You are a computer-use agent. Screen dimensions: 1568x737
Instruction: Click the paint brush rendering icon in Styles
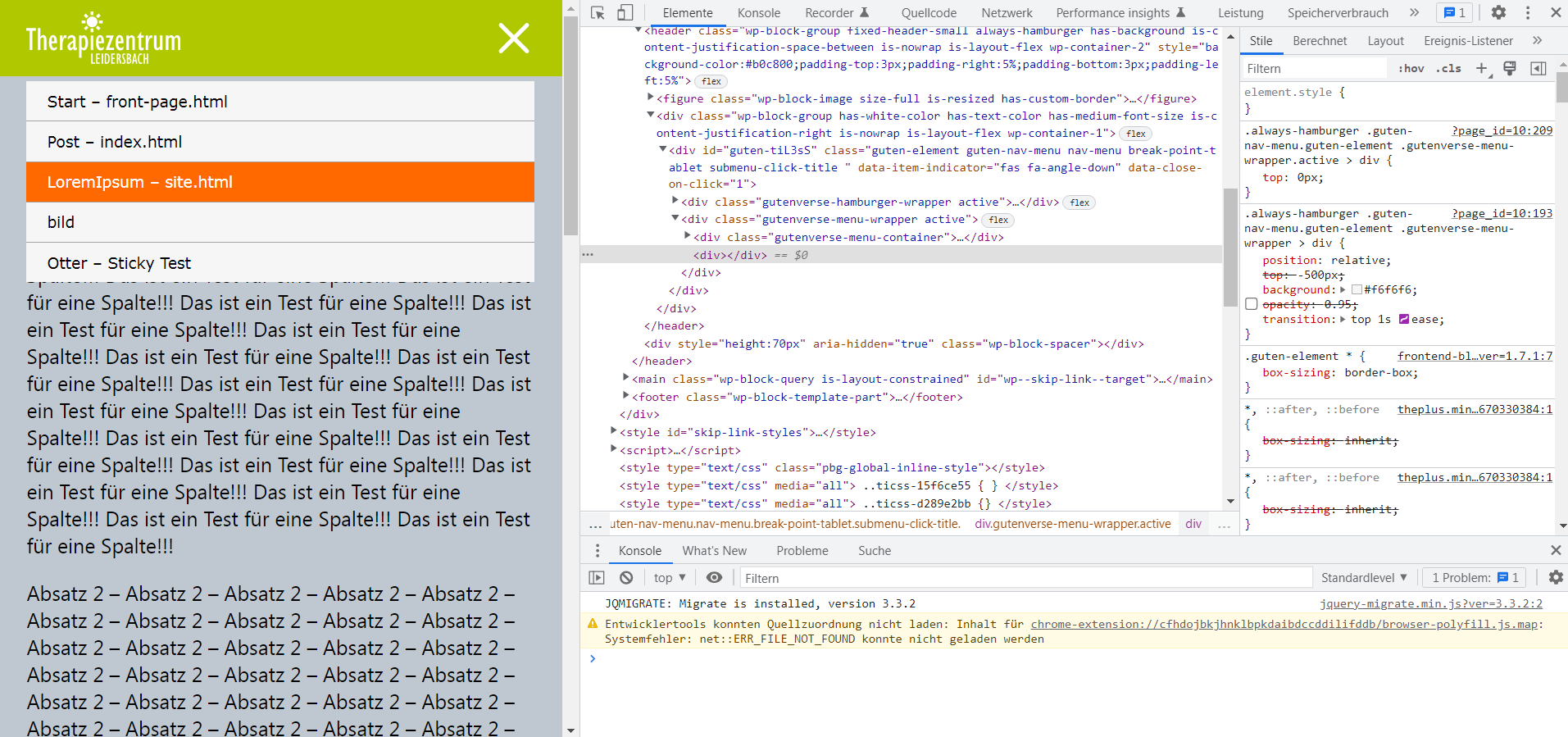click(x=1510, y=68)
